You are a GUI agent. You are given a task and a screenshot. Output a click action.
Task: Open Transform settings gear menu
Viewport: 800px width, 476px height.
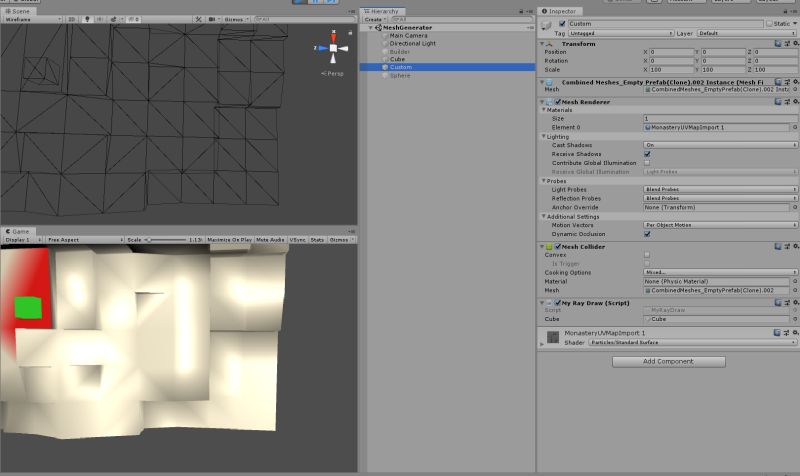pyautogui.click(x=795, y=44)
